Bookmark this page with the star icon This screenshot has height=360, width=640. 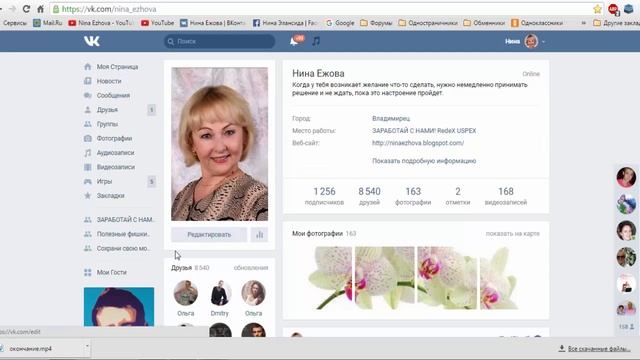598,9
